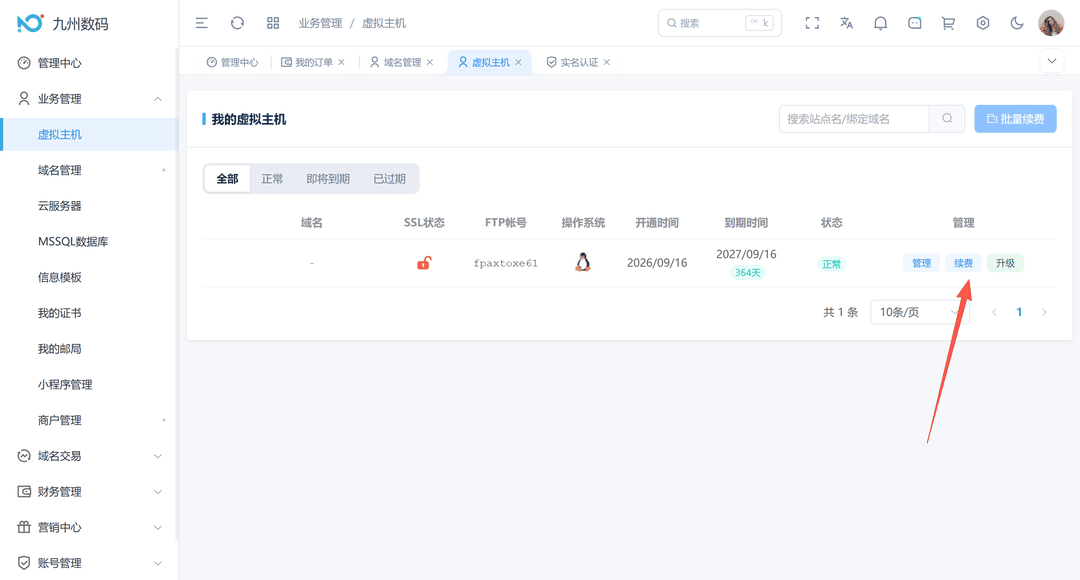This screenshot has width=1080, height=580.
Task: Click FTP account fpaxtoxe61
Action: [506, 263]
